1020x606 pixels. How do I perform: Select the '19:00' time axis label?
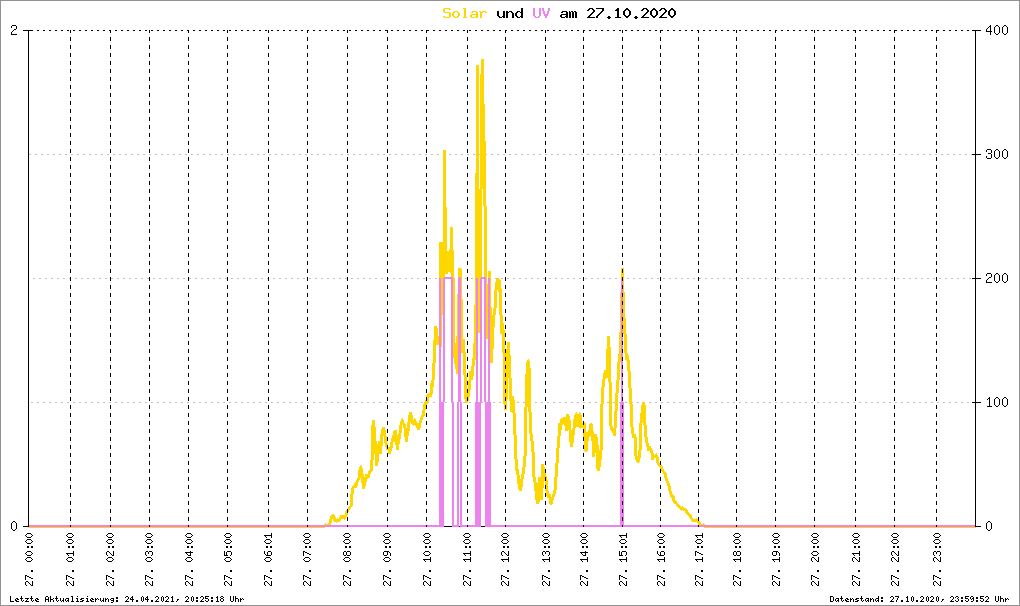(775, 559)
